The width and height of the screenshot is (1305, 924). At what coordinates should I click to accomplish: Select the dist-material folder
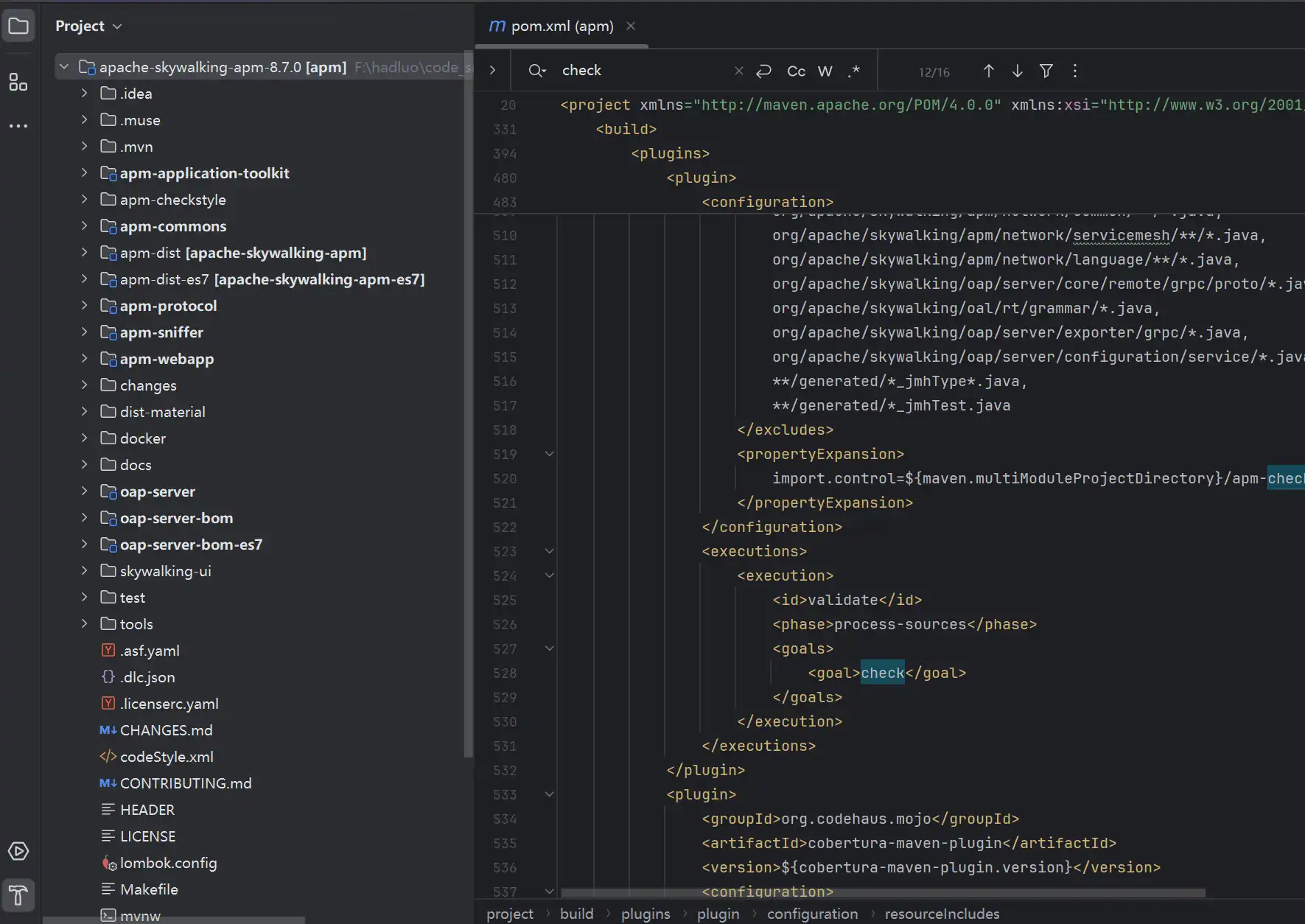[x=163, y=412]
